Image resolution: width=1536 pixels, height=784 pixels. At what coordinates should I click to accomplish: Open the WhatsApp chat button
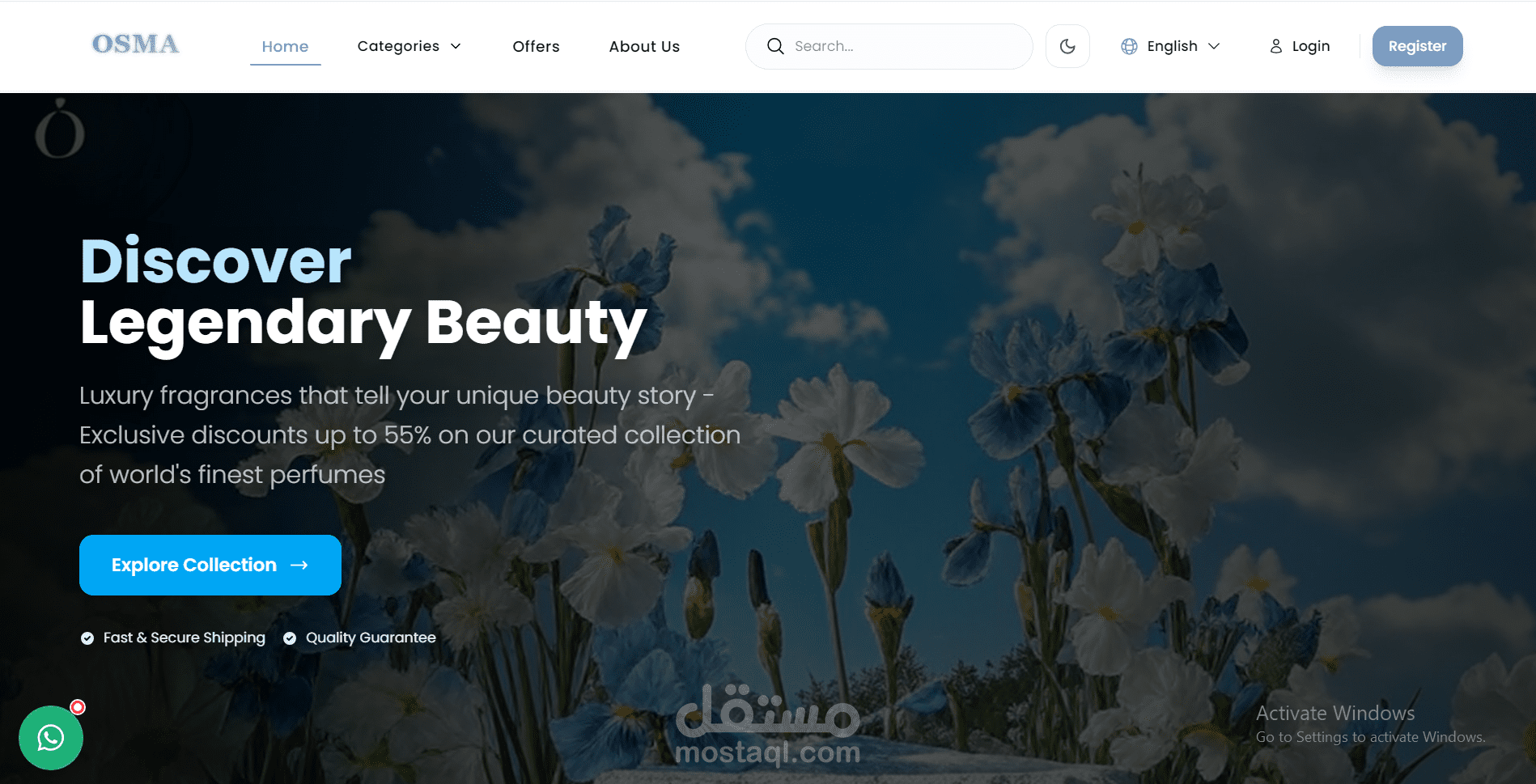pyautogui.click(x=51, y=738)
